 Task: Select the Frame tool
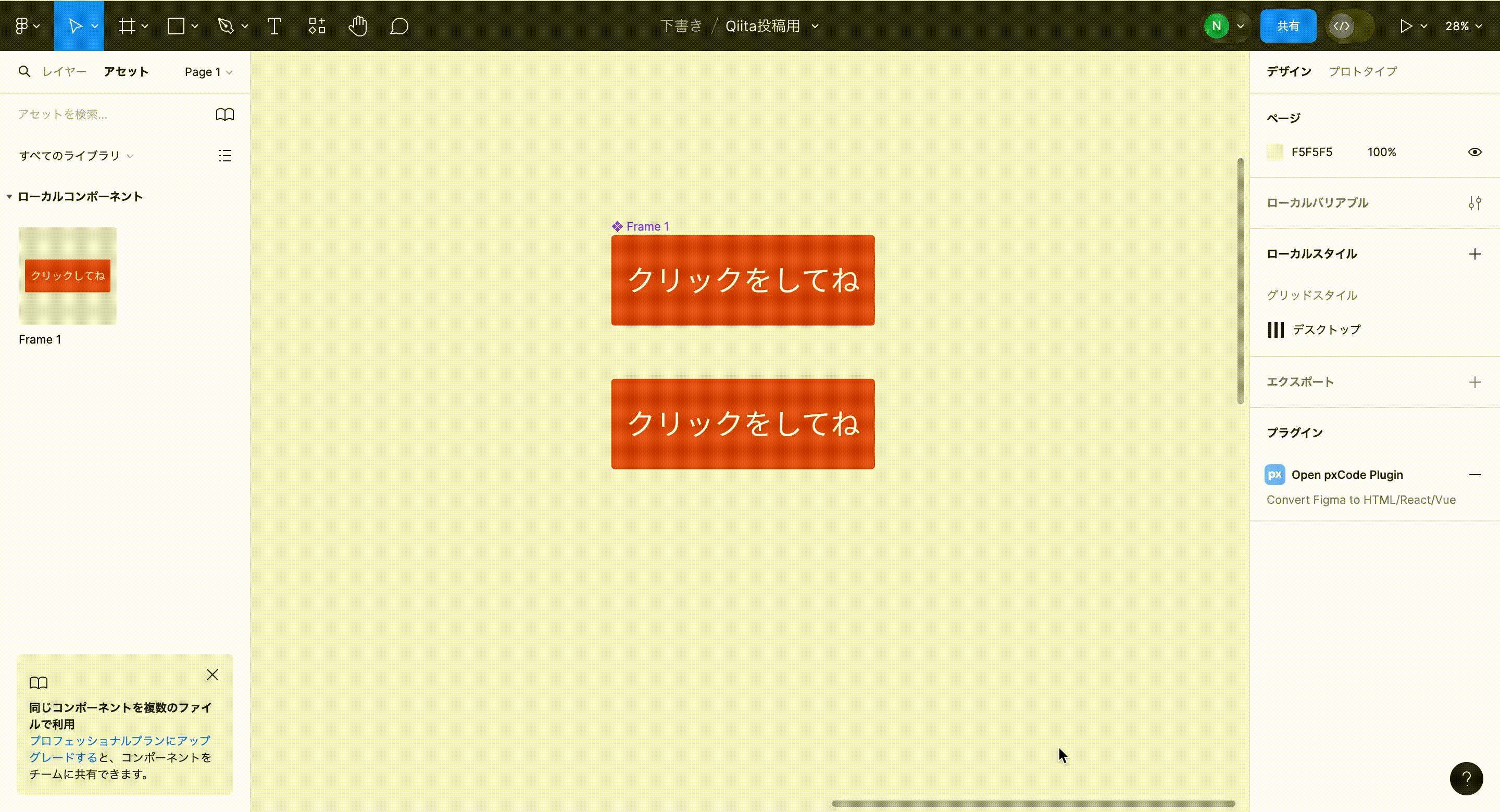pyautogui.click(x=127, y=25)
